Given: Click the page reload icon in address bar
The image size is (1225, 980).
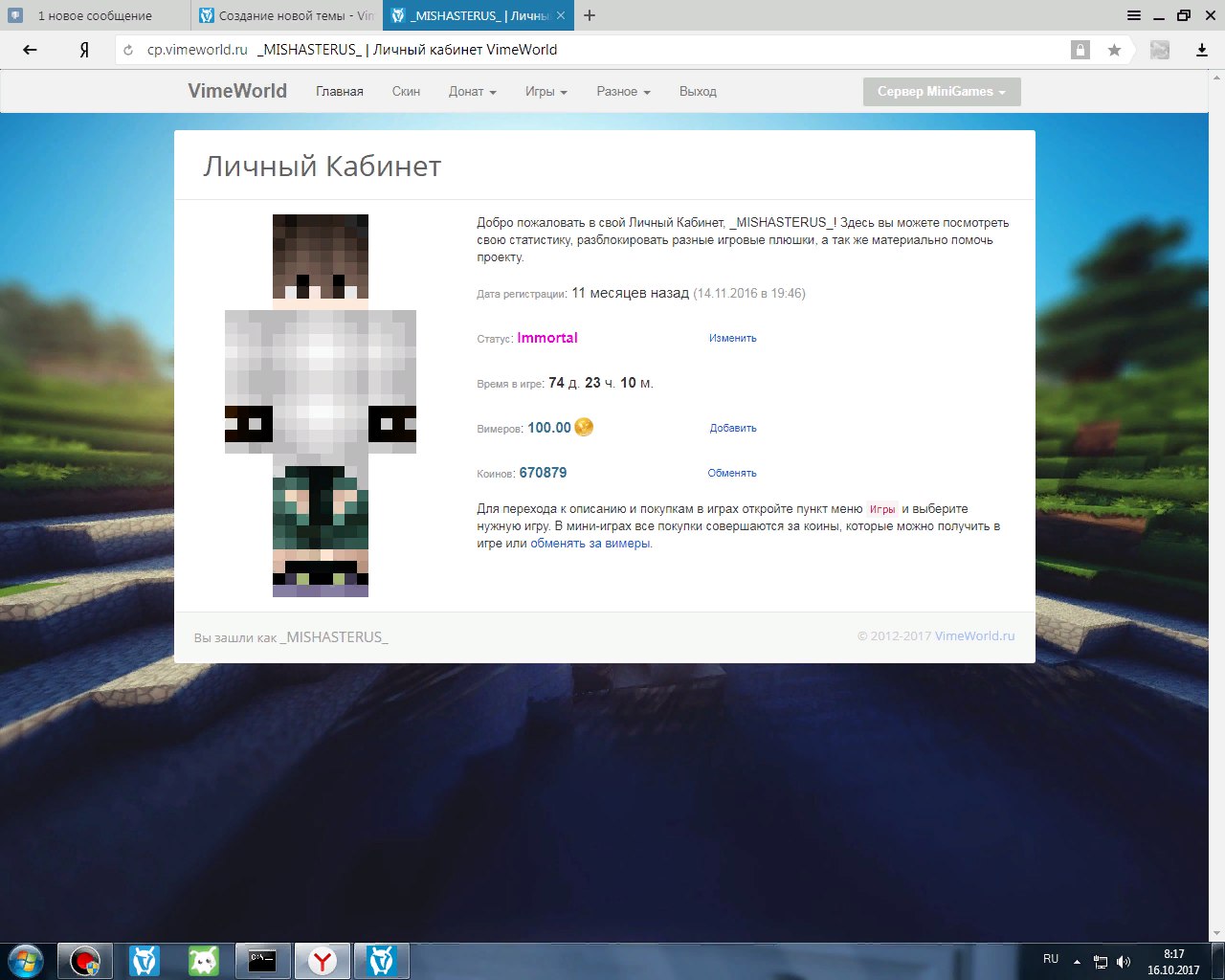Looking at the screenshot, I should pos(128,50).
